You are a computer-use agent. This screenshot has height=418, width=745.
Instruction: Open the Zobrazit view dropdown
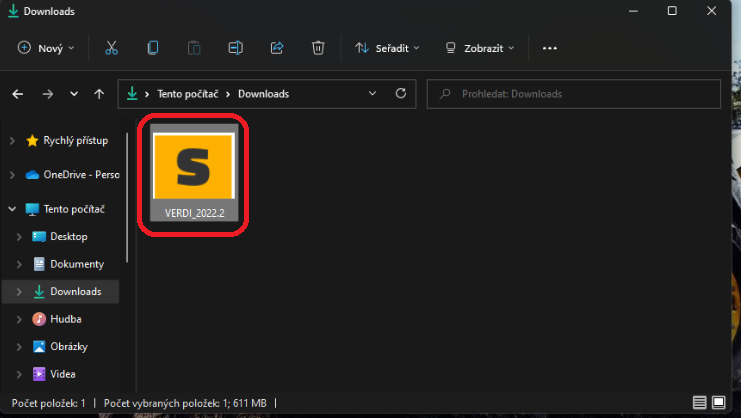click(480, 48)
